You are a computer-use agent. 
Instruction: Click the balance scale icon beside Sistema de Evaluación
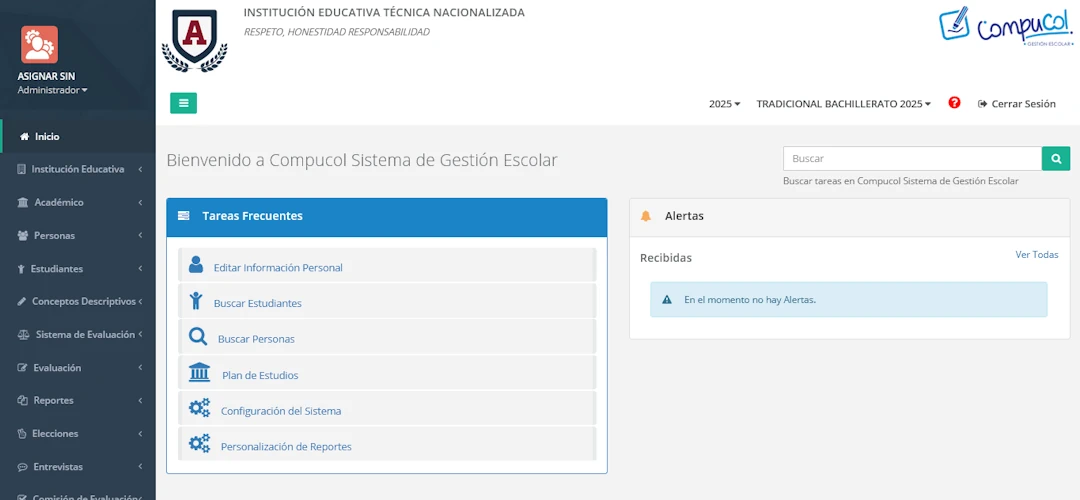[x=23, y=335]
